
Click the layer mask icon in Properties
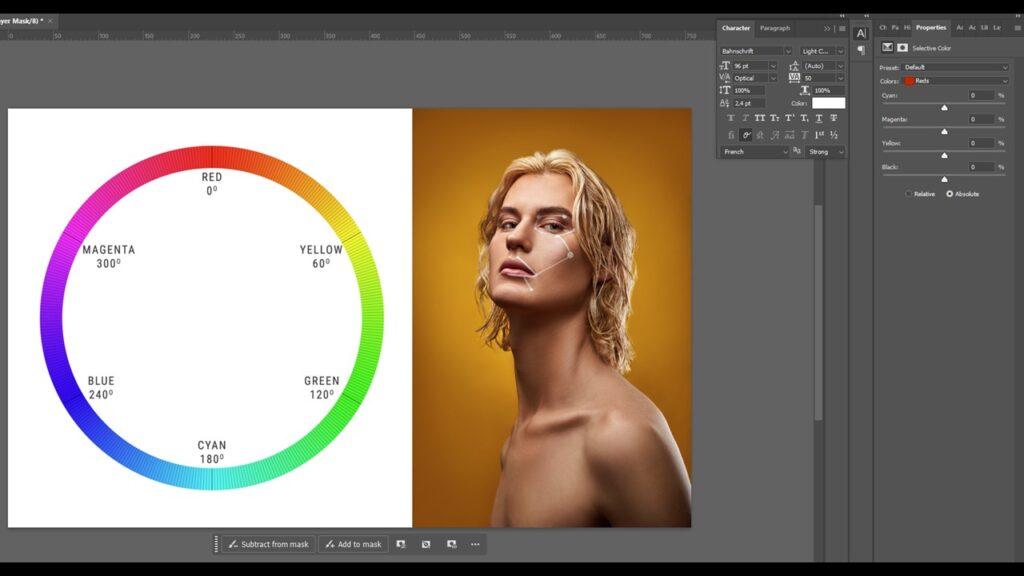[902, 48]
